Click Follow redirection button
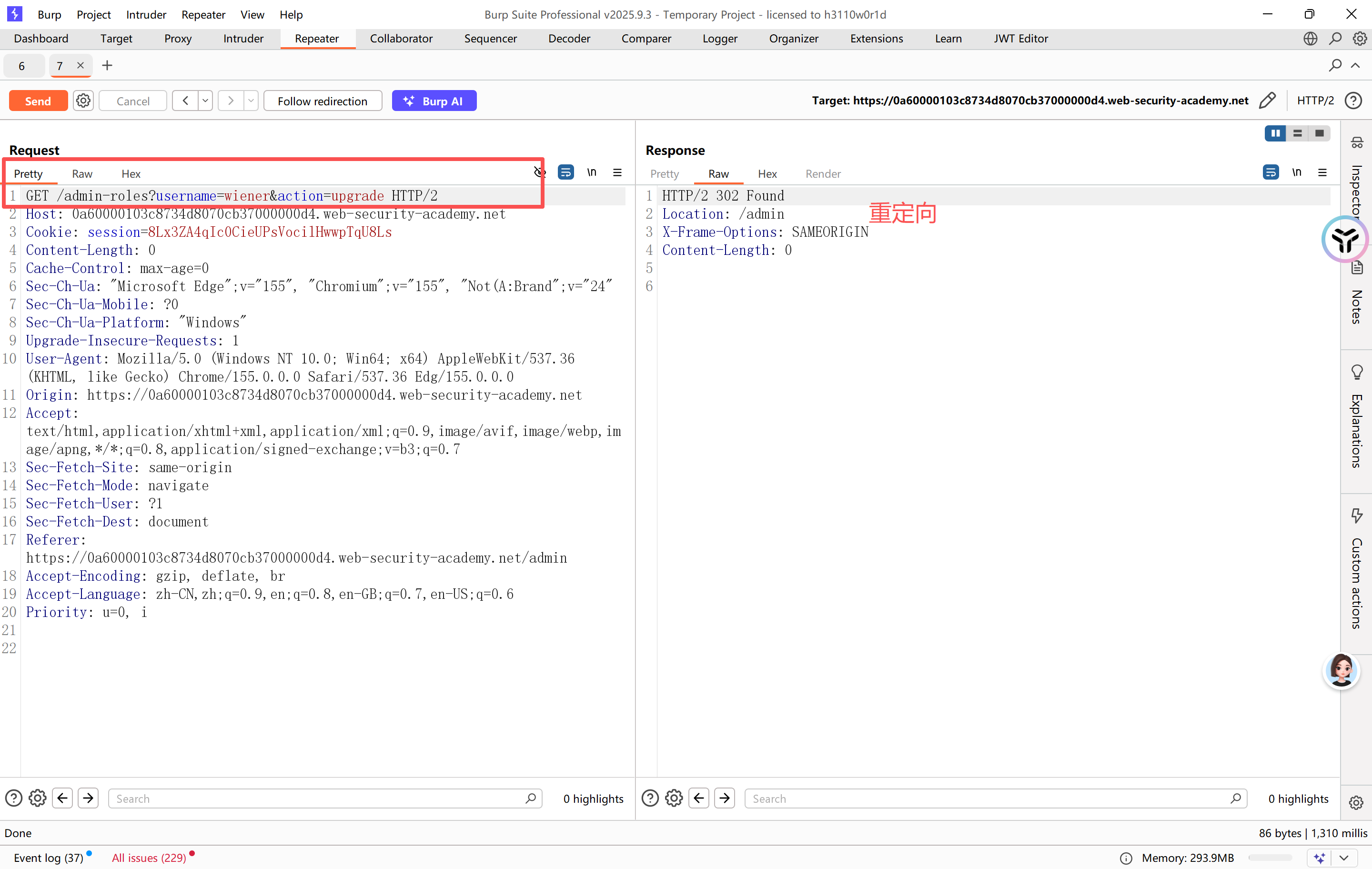1372x869 pixels. [x=323, y=101]
